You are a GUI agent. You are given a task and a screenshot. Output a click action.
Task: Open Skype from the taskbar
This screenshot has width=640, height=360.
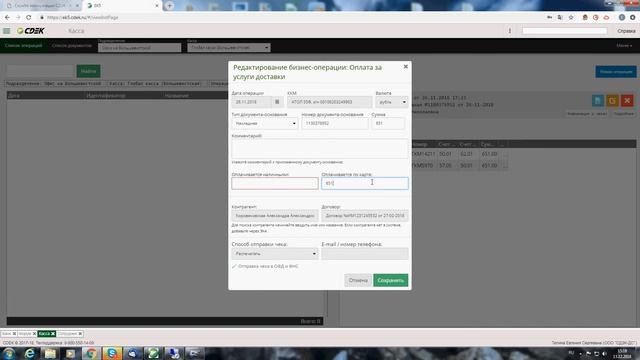pos(112,353)
